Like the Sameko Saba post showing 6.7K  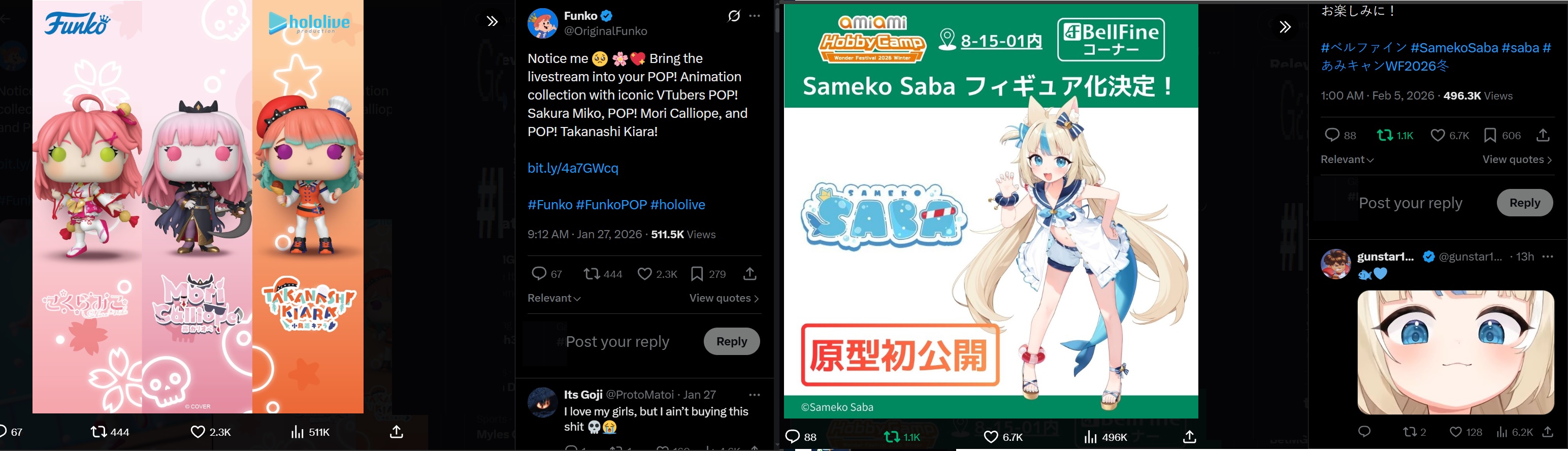click(1449, 135)
